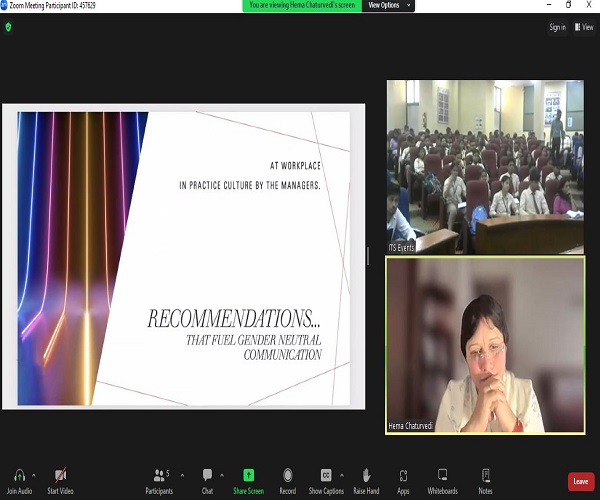
Task: Click the 'You are viewing Hema Chaturvedi's screen' banner
Action: click(302, 5)
